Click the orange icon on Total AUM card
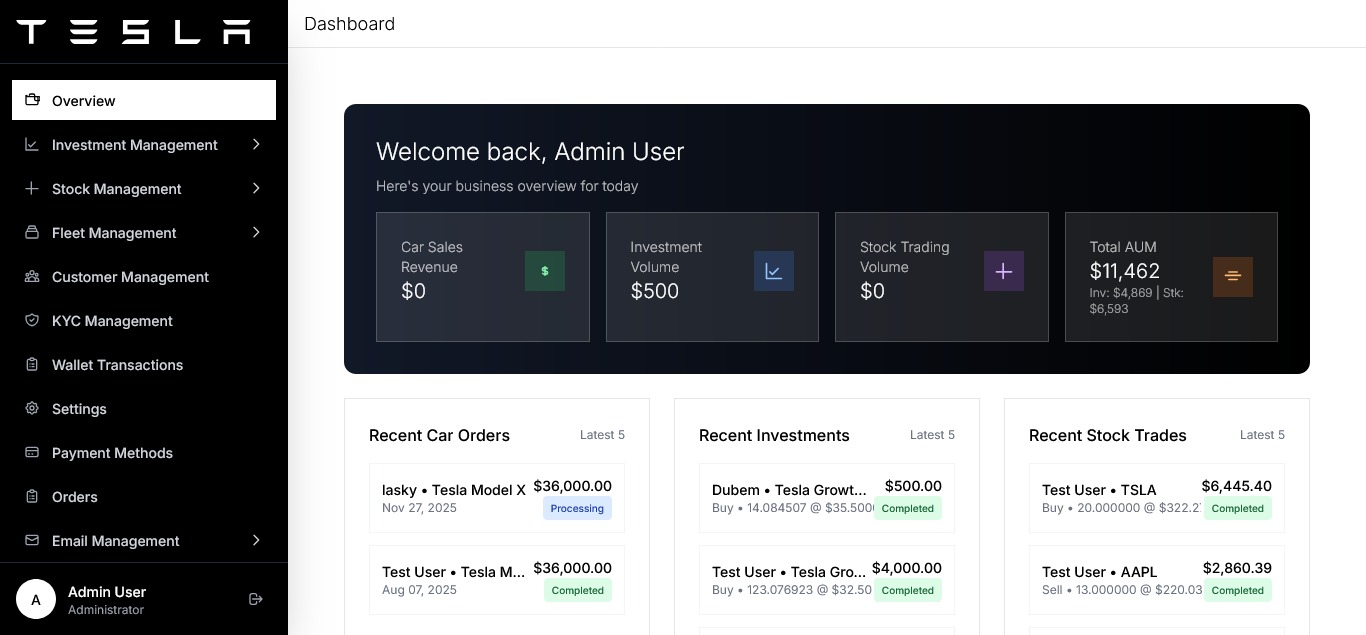This screenshot has width=1366, height=635. pos(1233,277)
